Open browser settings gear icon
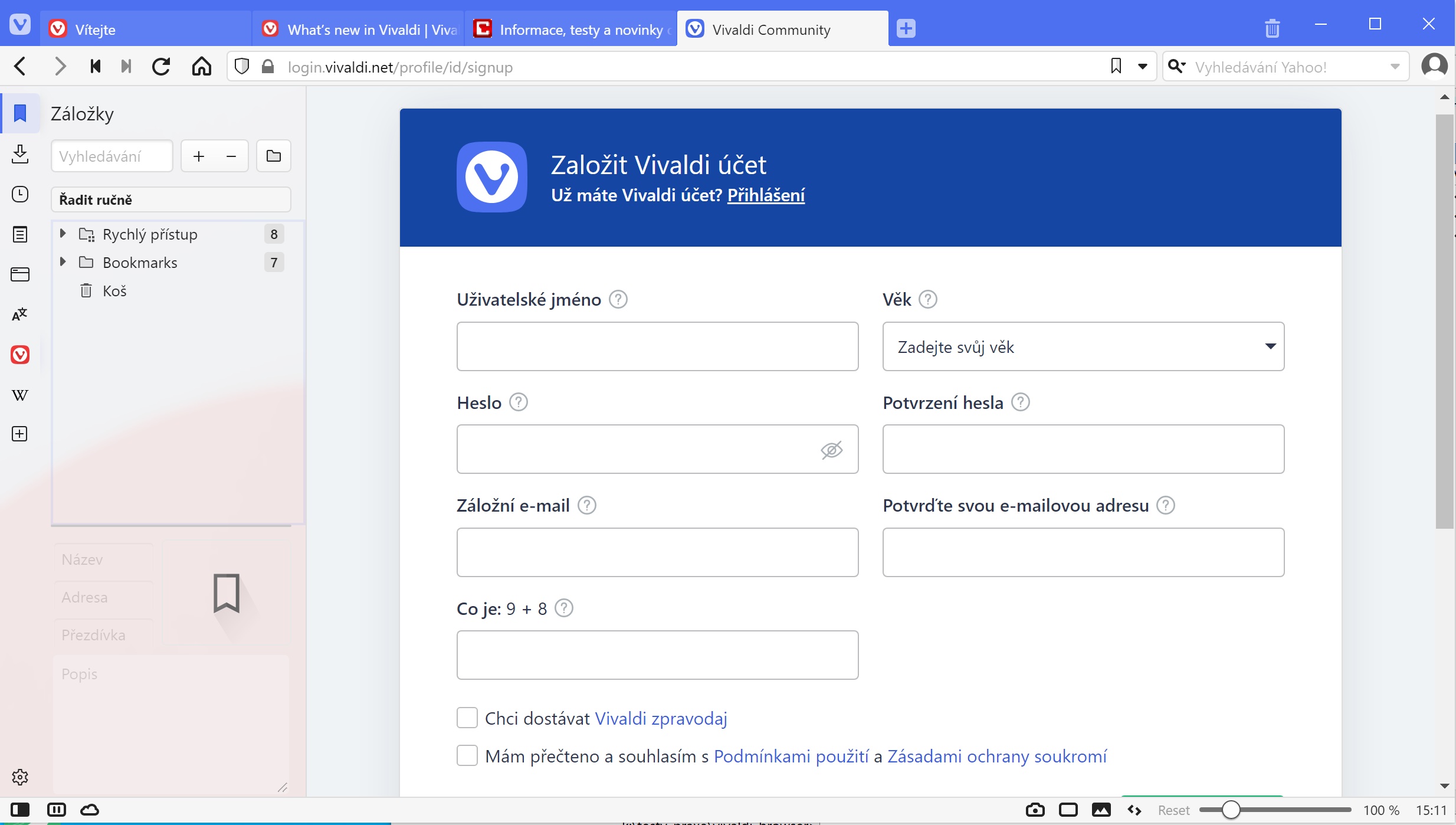 pos(20,777)
